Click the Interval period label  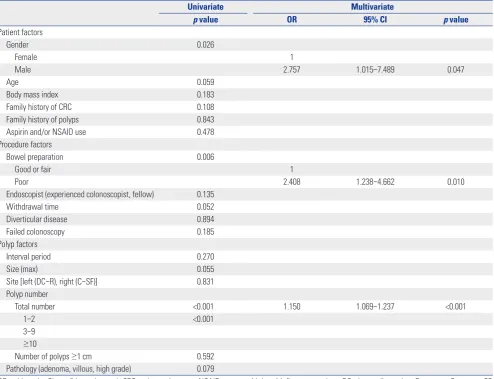[x=28, y=257]
